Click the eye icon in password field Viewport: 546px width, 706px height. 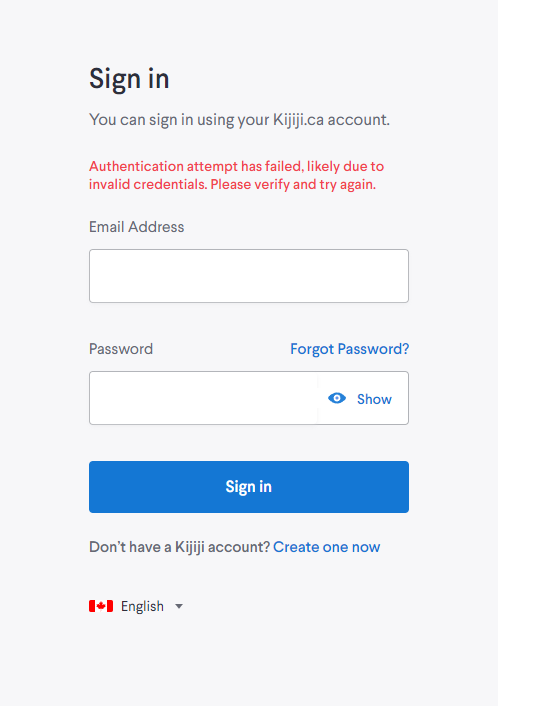337,398
